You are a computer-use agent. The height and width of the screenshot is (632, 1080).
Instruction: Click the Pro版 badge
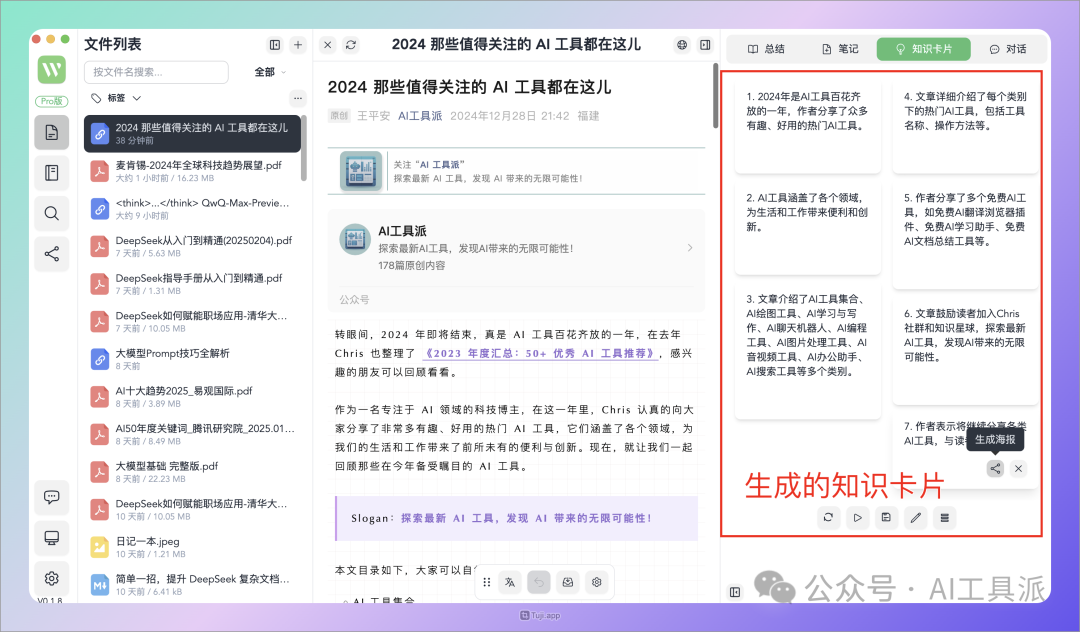coord(52,101)
